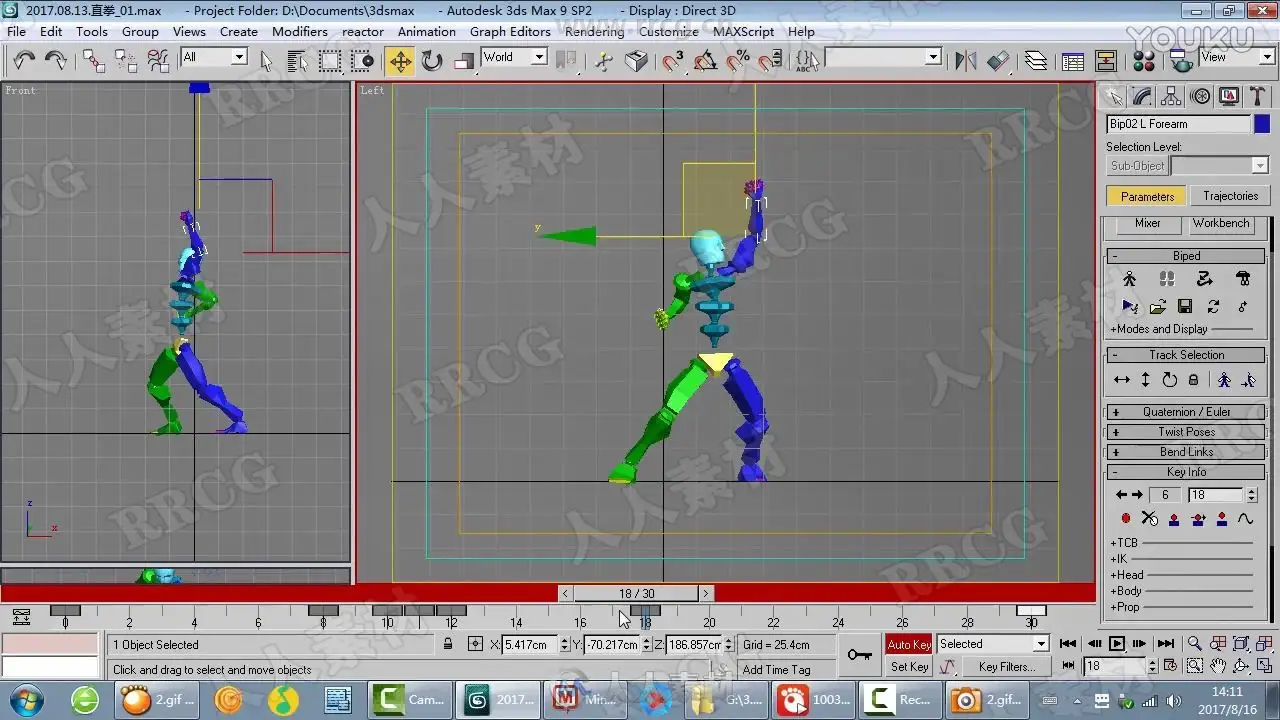This screenshot has height=720, width=1280.
Task: Open the Graph Editors menu
Action: click(510, 31)
